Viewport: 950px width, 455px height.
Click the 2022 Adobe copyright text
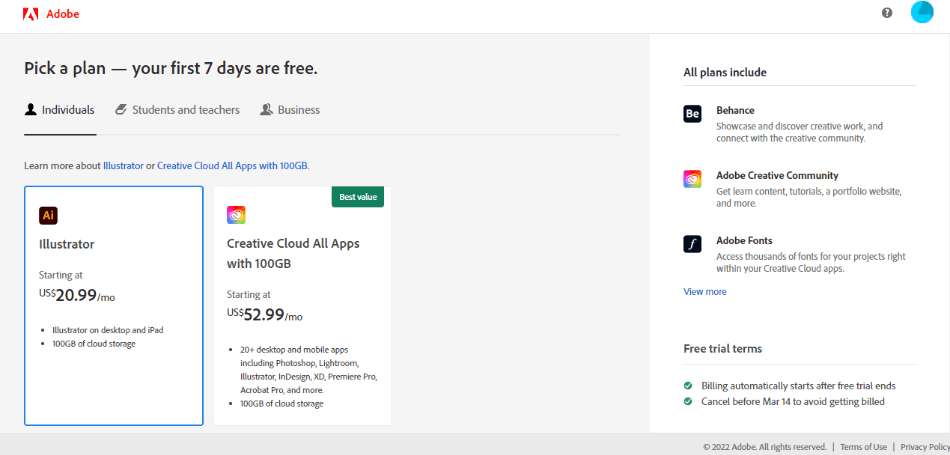point(765,447)
